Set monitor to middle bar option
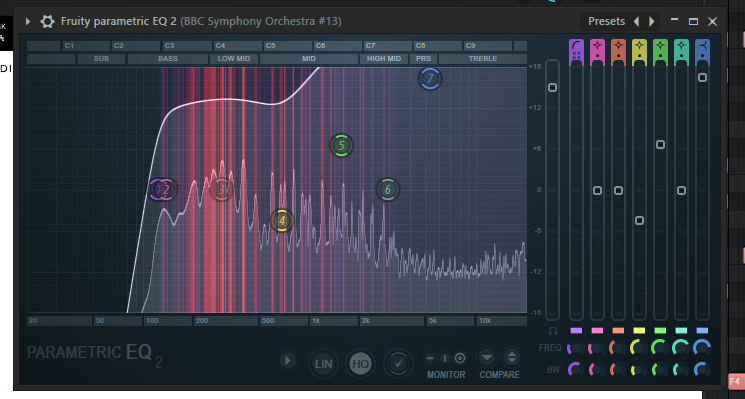Viewport: 745px width, 399px height. pos(445,358)
